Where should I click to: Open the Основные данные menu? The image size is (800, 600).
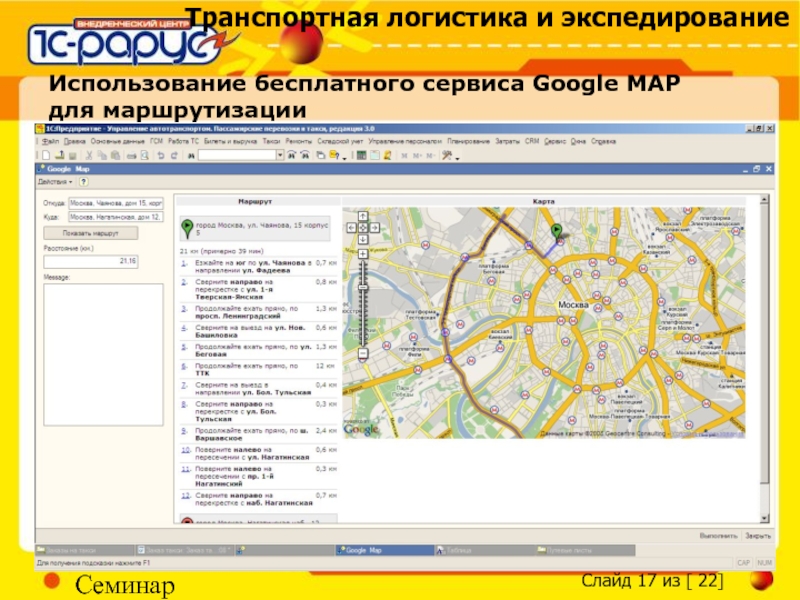[117, 141]
